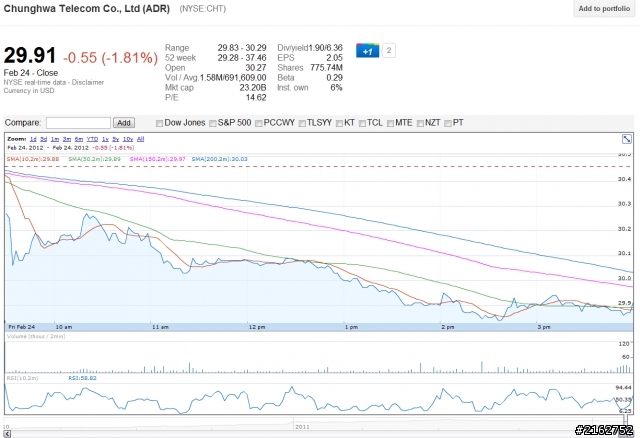
Task: Click the timeline scroll left arrow
Action: pyautogui.click(x=7, y=434)
